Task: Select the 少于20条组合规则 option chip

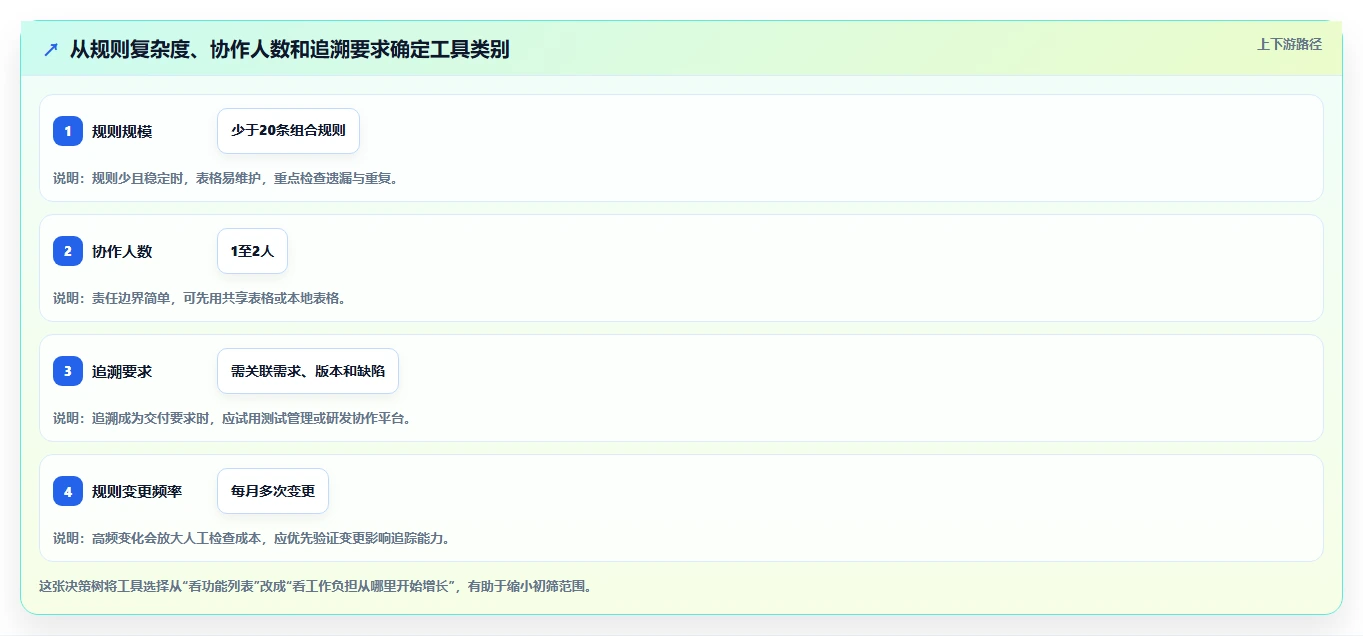Action: click(x=288, y=131)
